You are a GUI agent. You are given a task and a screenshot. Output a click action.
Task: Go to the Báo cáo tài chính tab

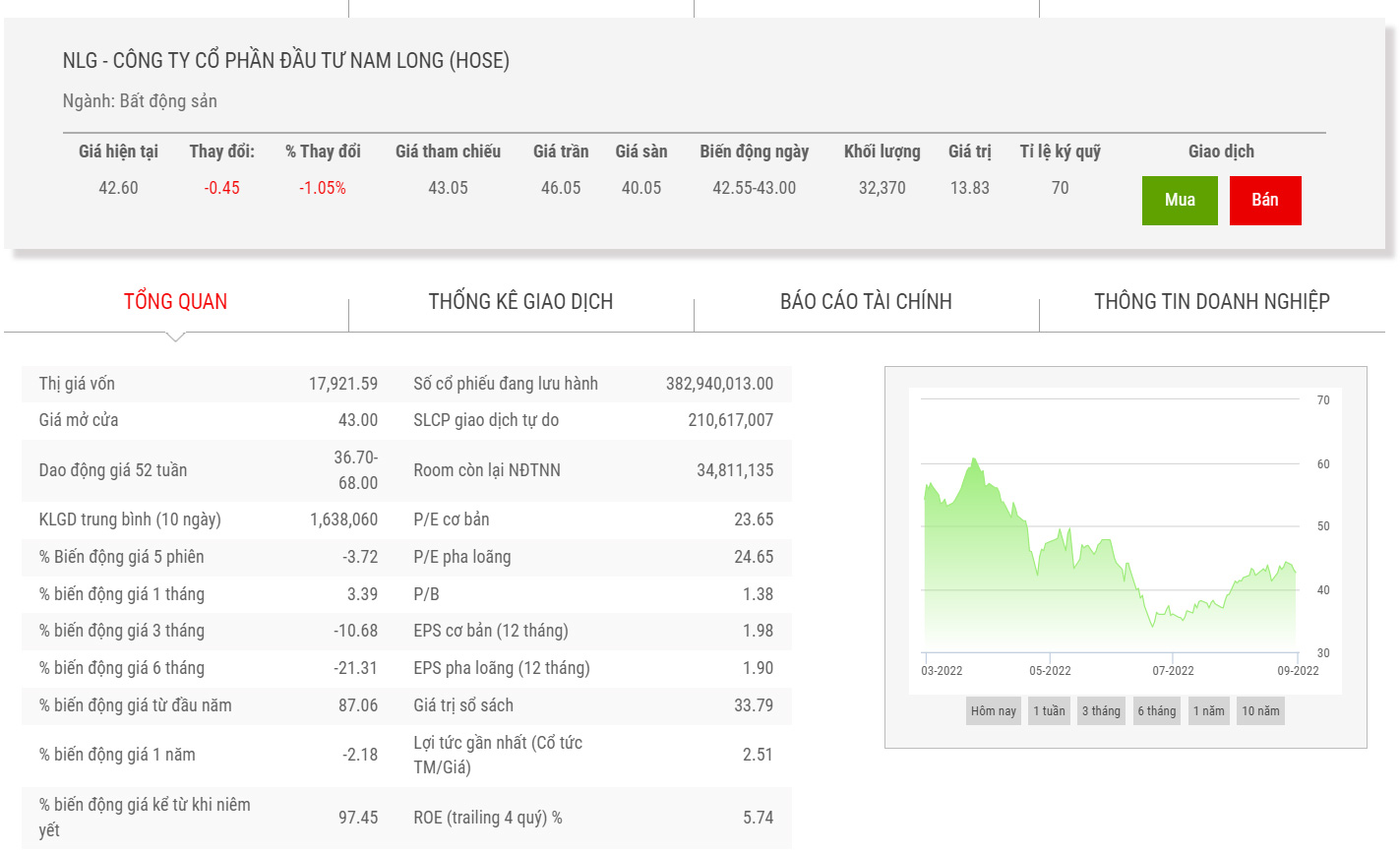866,302
